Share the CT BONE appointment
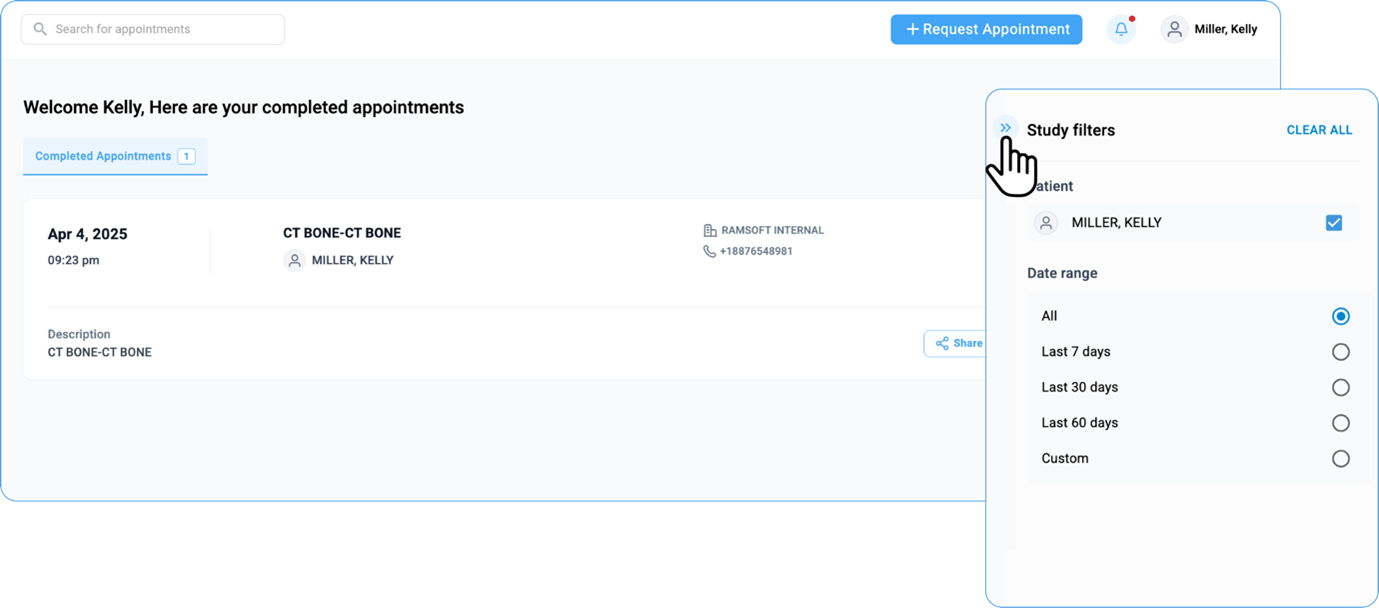Image resolution: width=1379 pixels, height=608 pixels. click(957, 344)
